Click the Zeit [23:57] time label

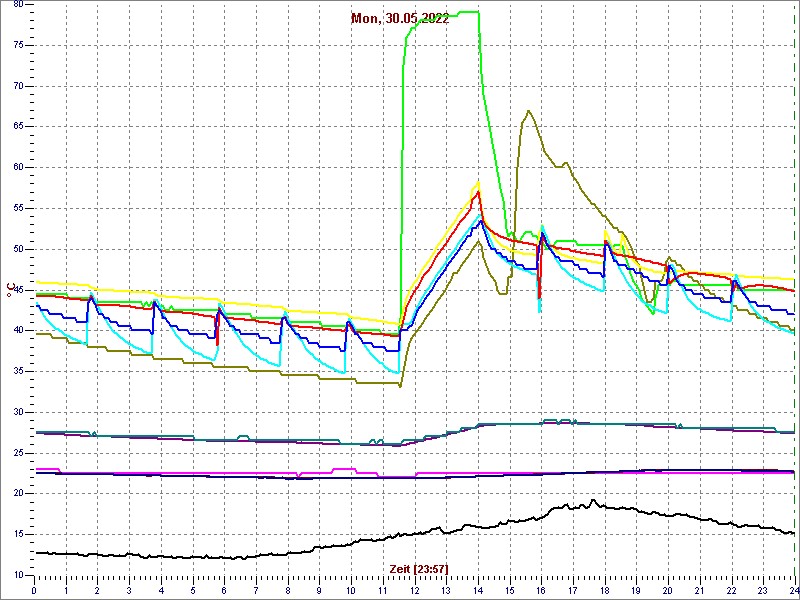(418, 569)
